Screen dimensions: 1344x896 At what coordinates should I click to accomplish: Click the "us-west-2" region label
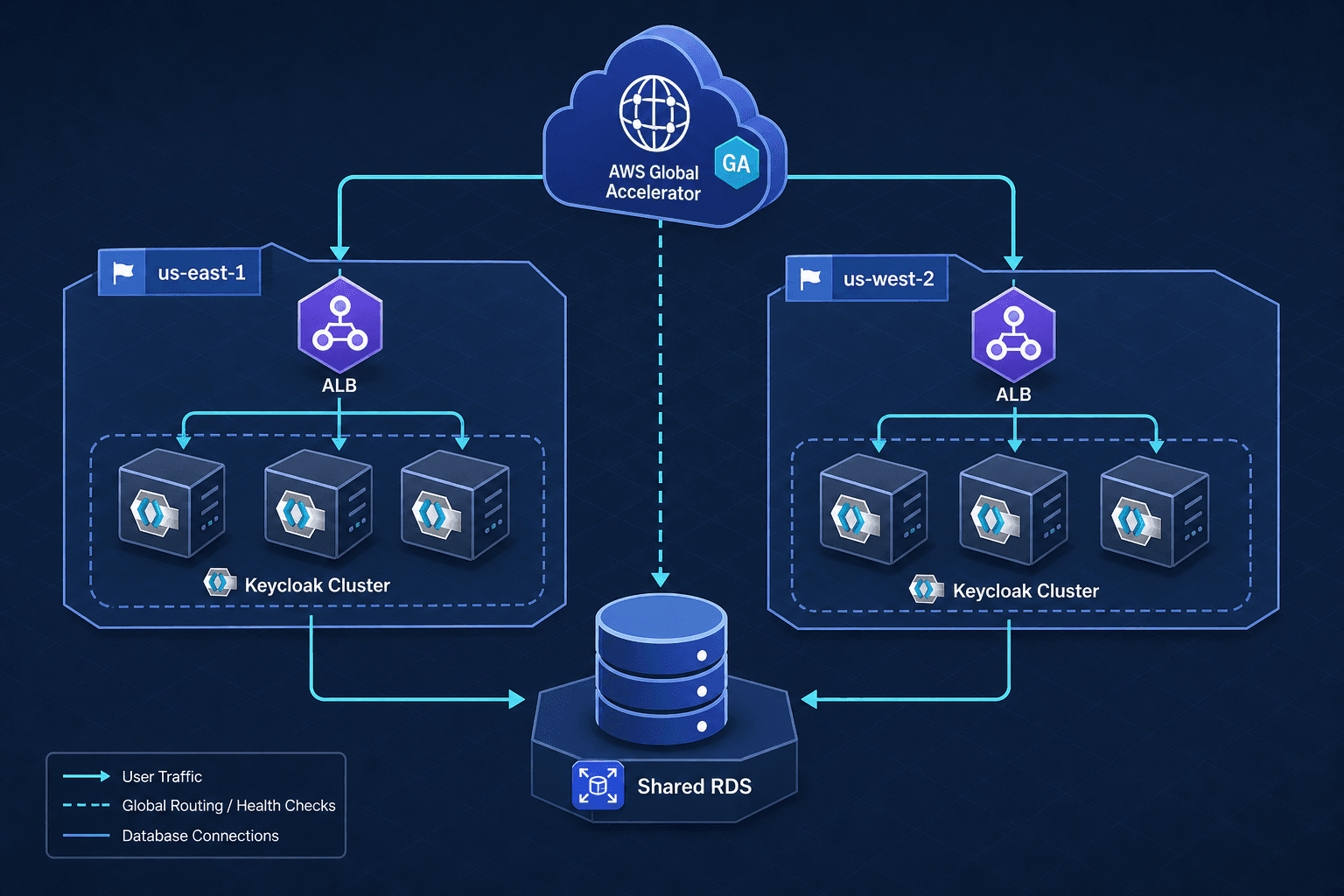[x=889, y=279]
